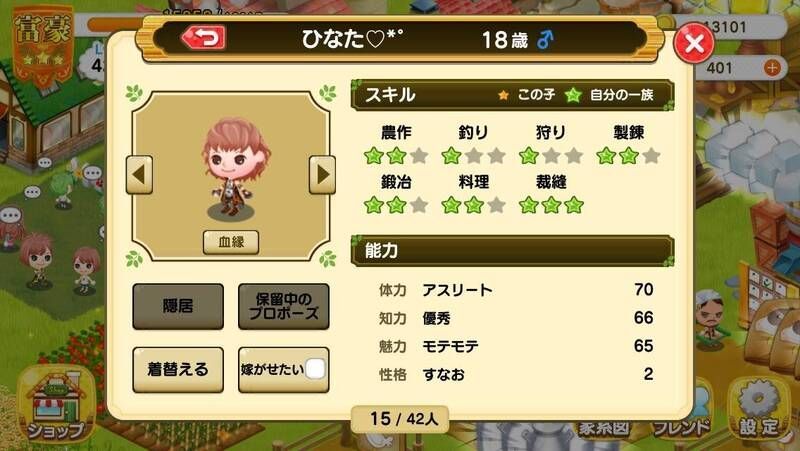Open the 設定 settings gear
The height and width of the screenshot is (451, 800).
click(759, 409)
